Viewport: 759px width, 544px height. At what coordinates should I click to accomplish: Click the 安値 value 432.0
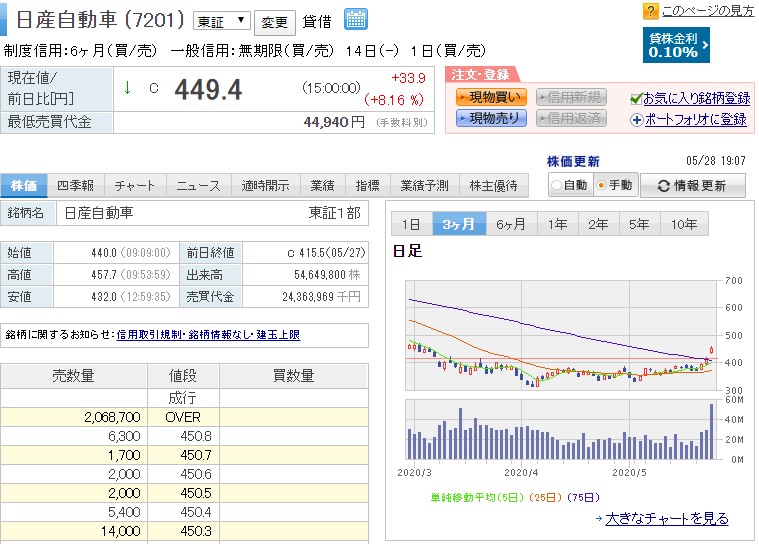(104, 297)
